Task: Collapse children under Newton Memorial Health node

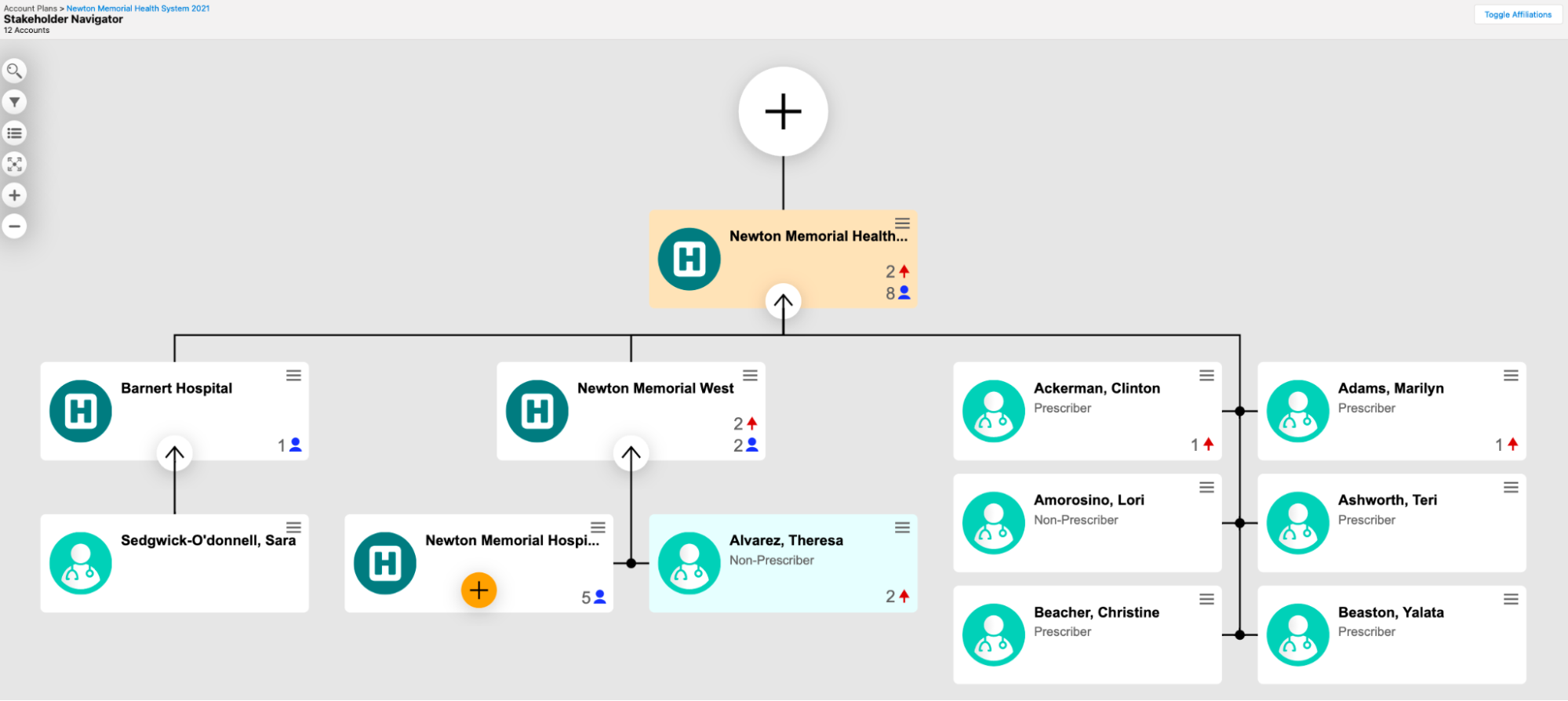Action: click(783, 302)
